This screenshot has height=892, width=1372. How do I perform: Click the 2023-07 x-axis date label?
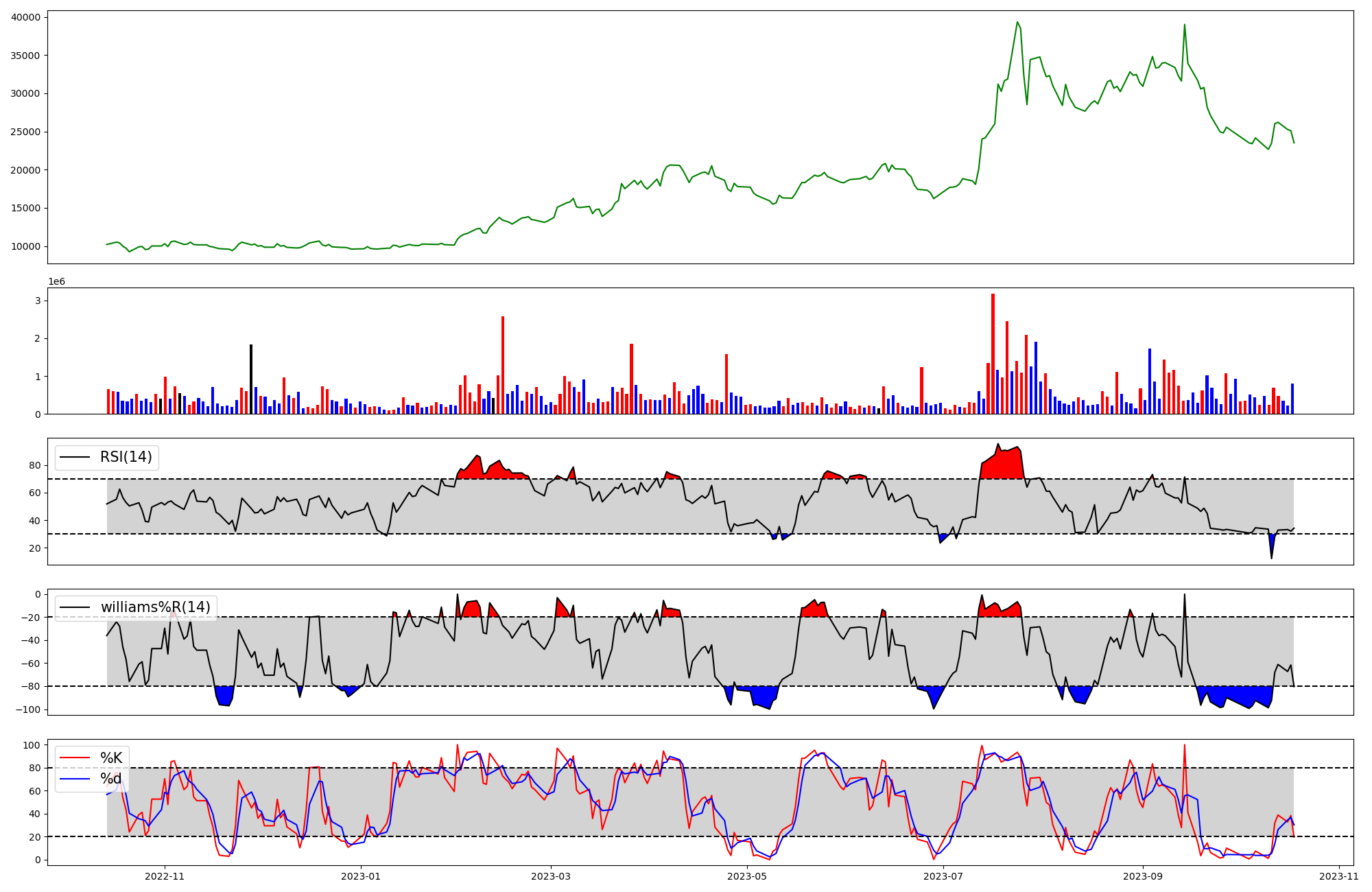click(x=943, y=876)
